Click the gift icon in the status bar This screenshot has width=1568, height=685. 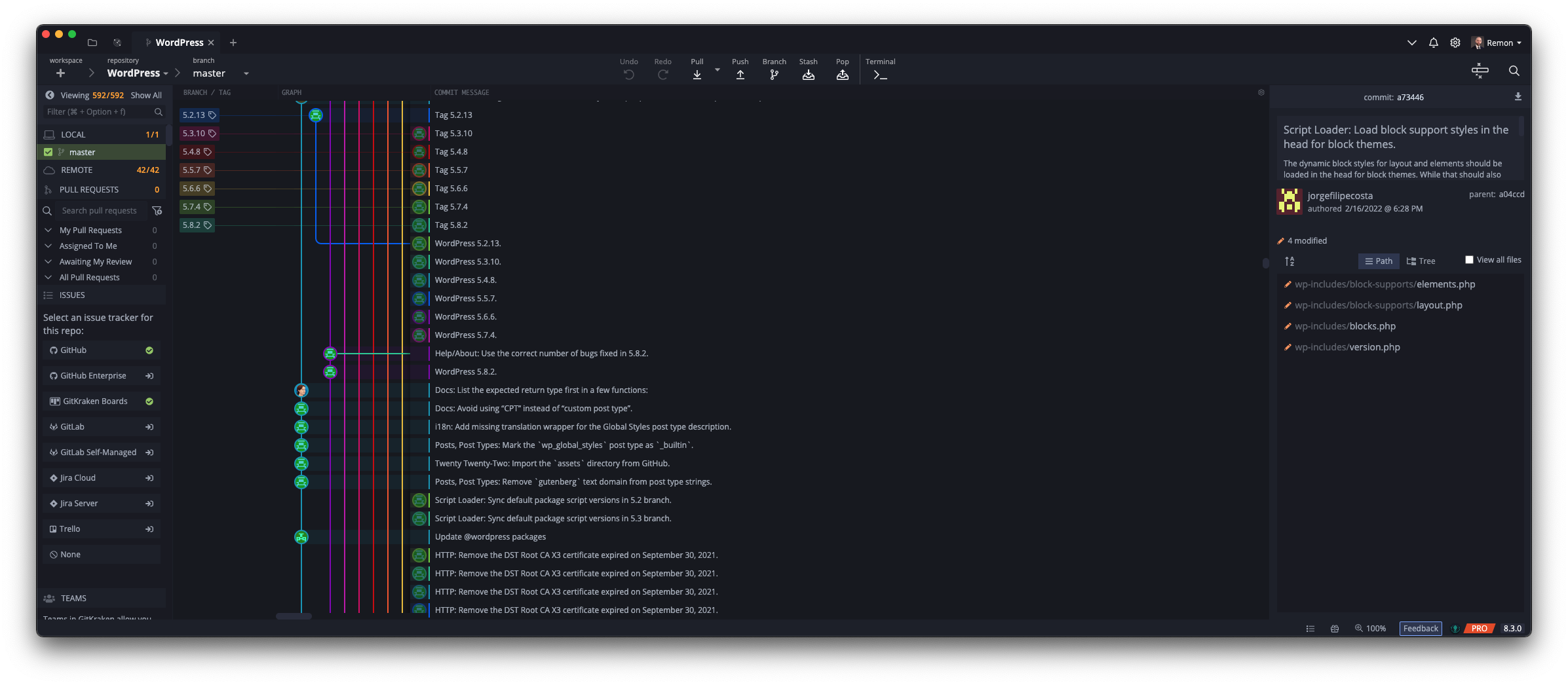1334,629
